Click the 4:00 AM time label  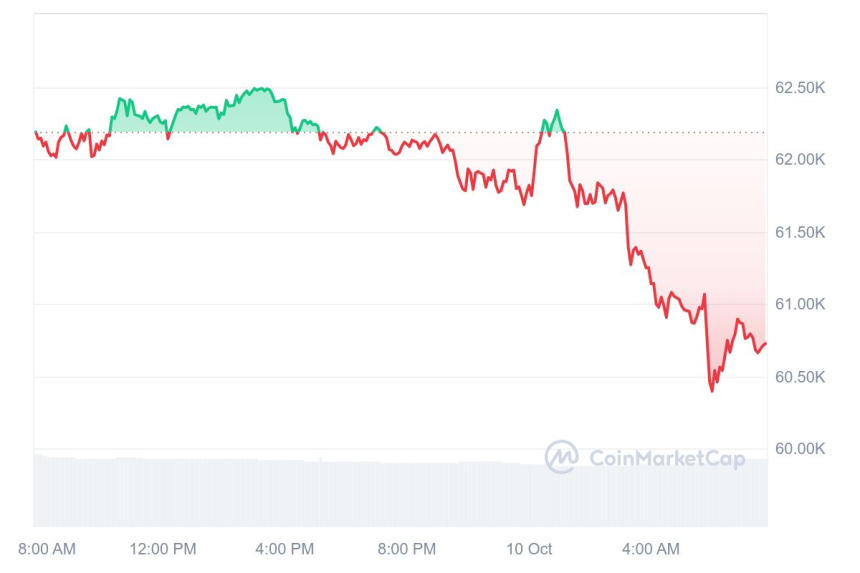tap(651, 549)
